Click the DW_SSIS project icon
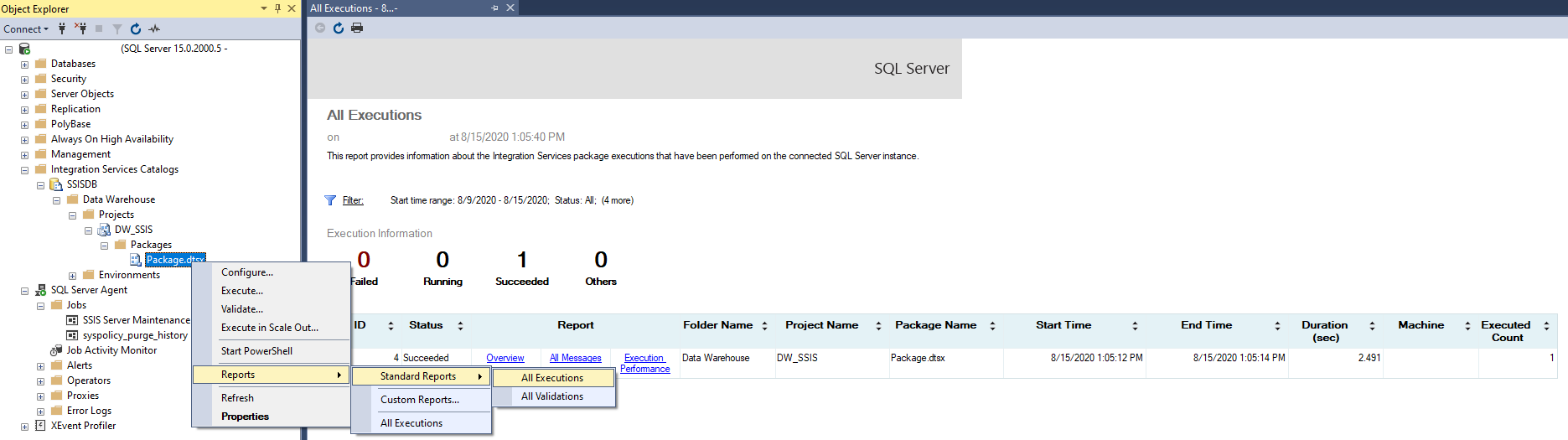The width and height of the screenshot is (1568, 440). [104, 230]
